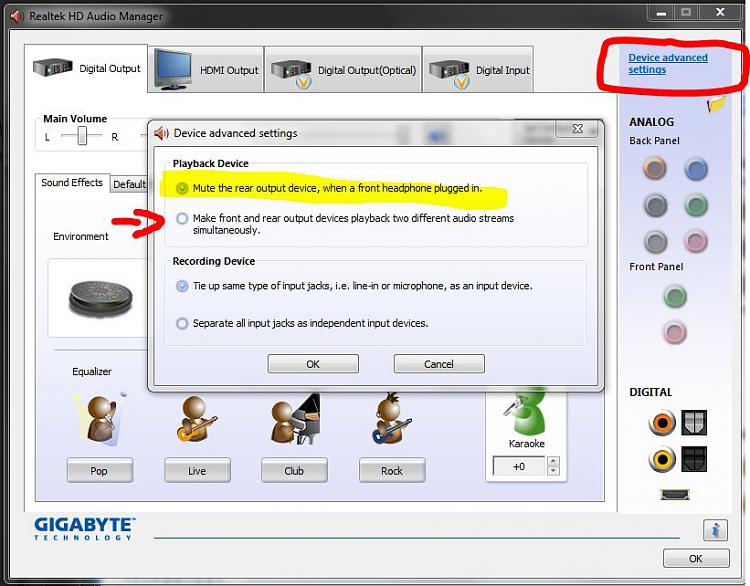The image size is (750, 586).
Task: Click the pink back panel jack
Action: (x=695, y=241)
